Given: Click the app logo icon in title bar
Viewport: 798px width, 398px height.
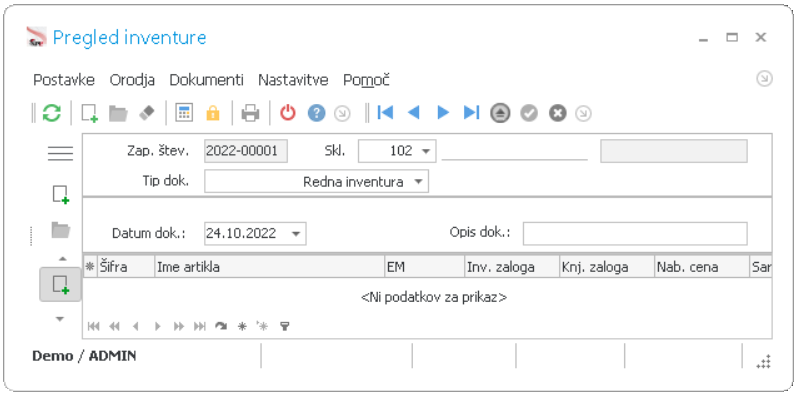Looking at the screenshot, I should (x=36, y=37).
